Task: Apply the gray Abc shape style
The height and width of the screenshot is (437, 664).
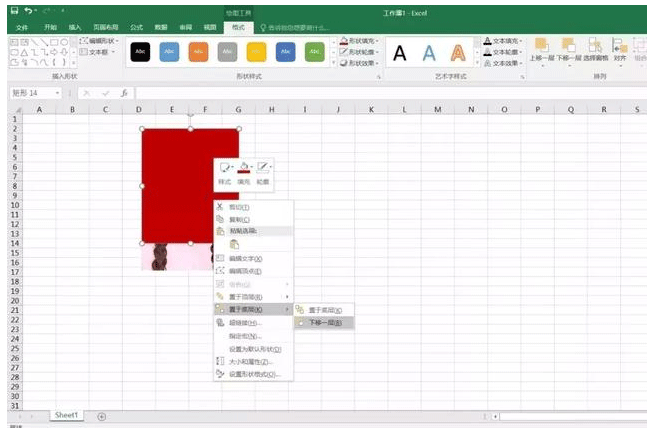Action: 227,52
